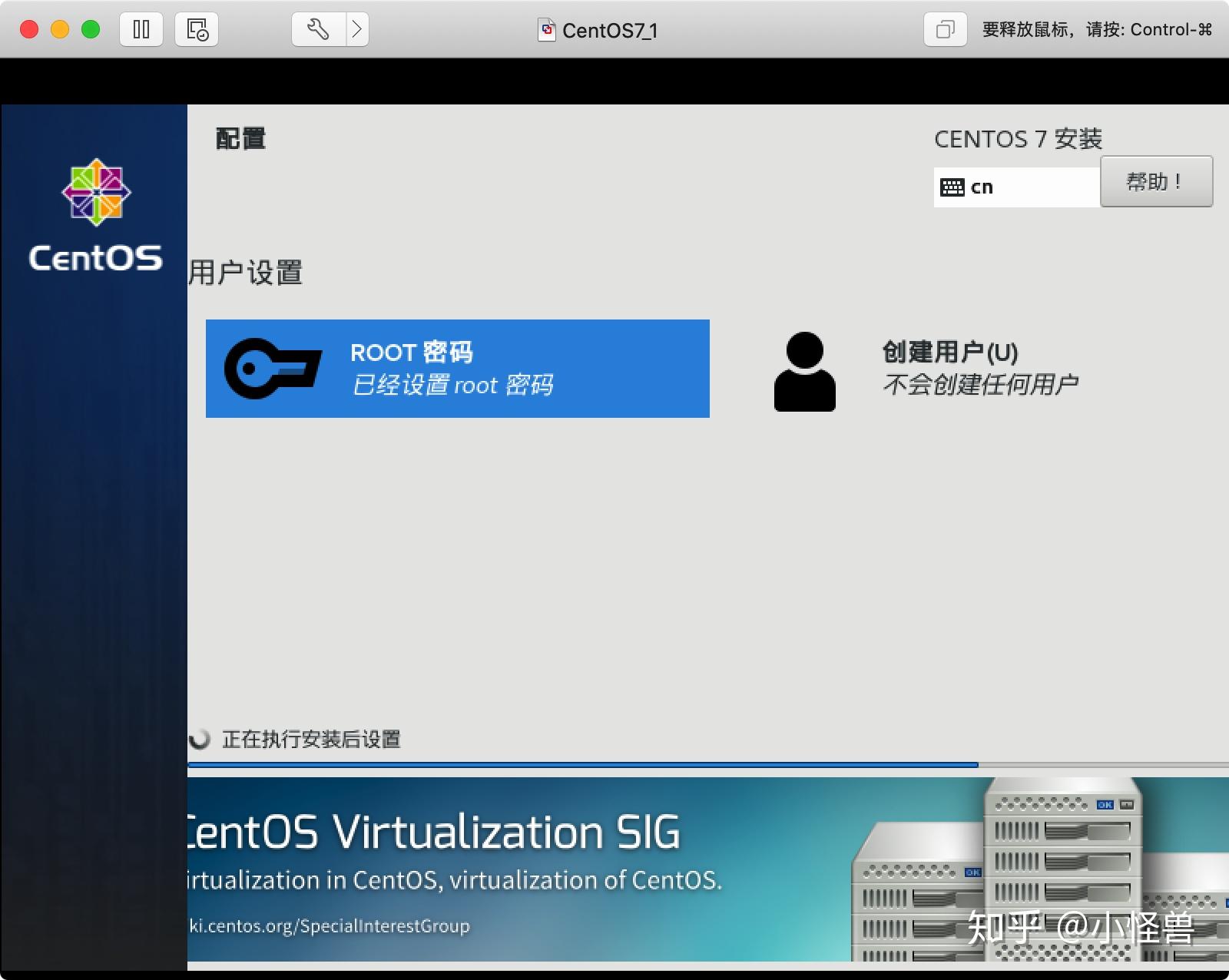Click the spinning progress indicator
Screen dimensions: 1229x980
point(200,739)
